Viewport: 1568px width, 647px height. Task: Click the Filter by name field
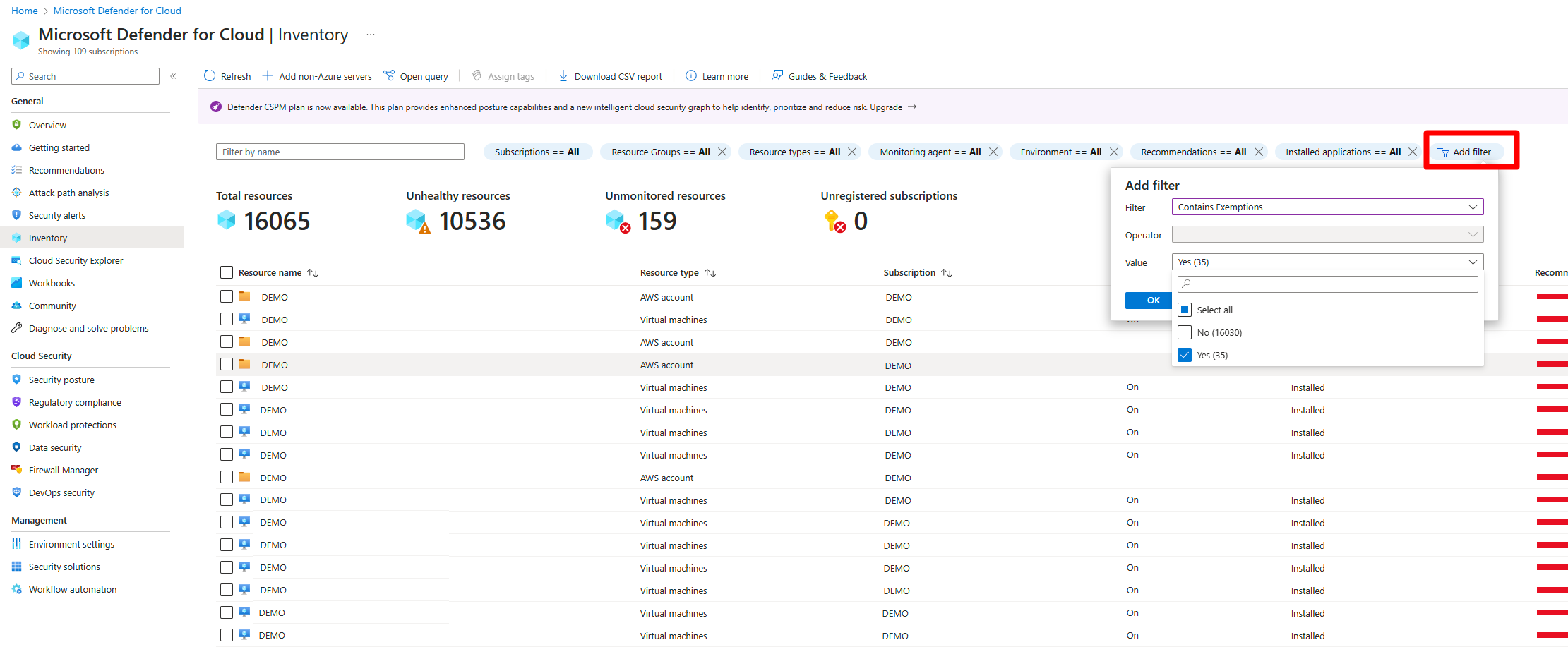click(340, 152)
